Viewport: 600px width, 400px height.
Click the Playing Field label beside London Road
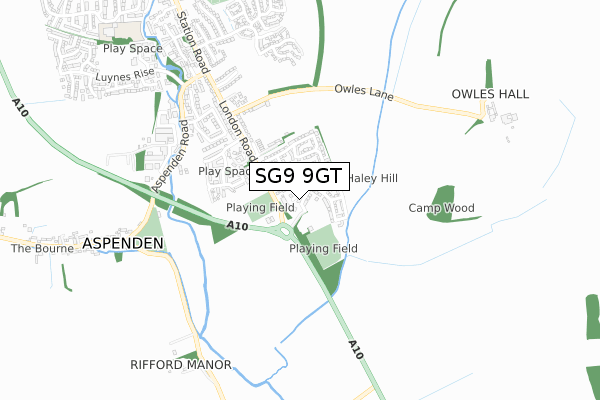click(x=260, y=208)
